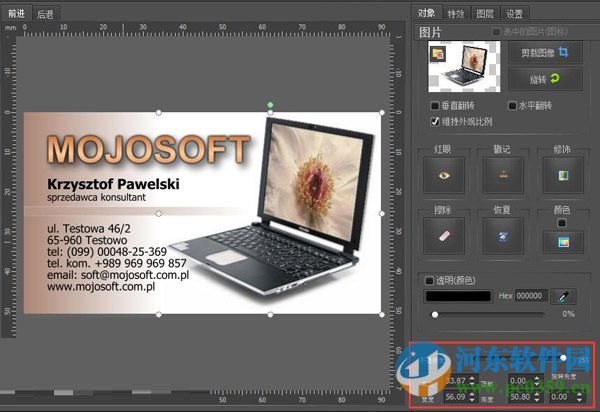This screenshot has width=600, height=412.
Task: Select the 'tel. kom. +989 969 969 857' line
Action: 117,263
